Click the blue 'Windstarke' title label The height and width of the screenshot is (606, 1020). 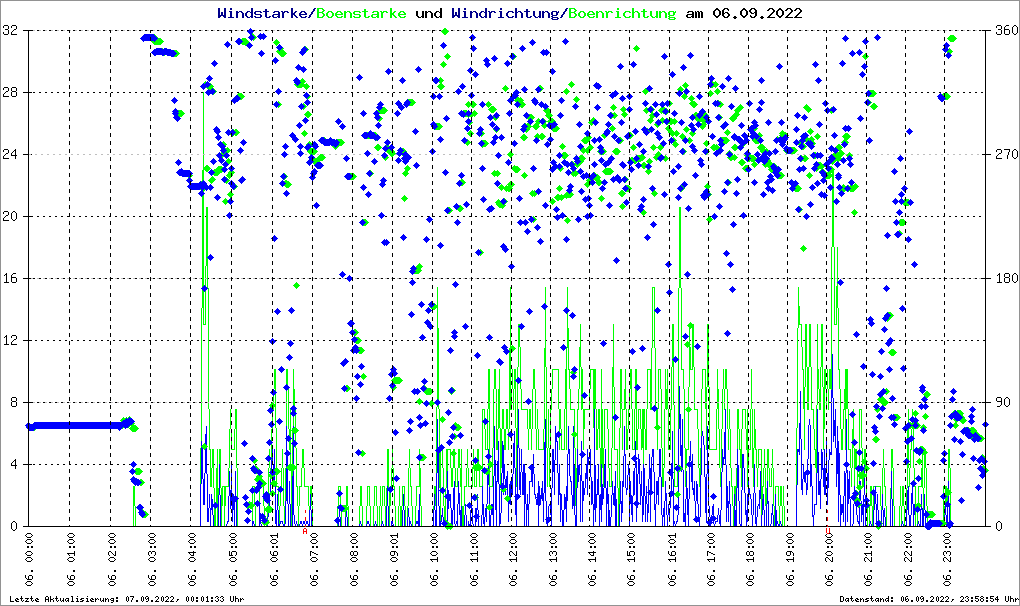264,14
